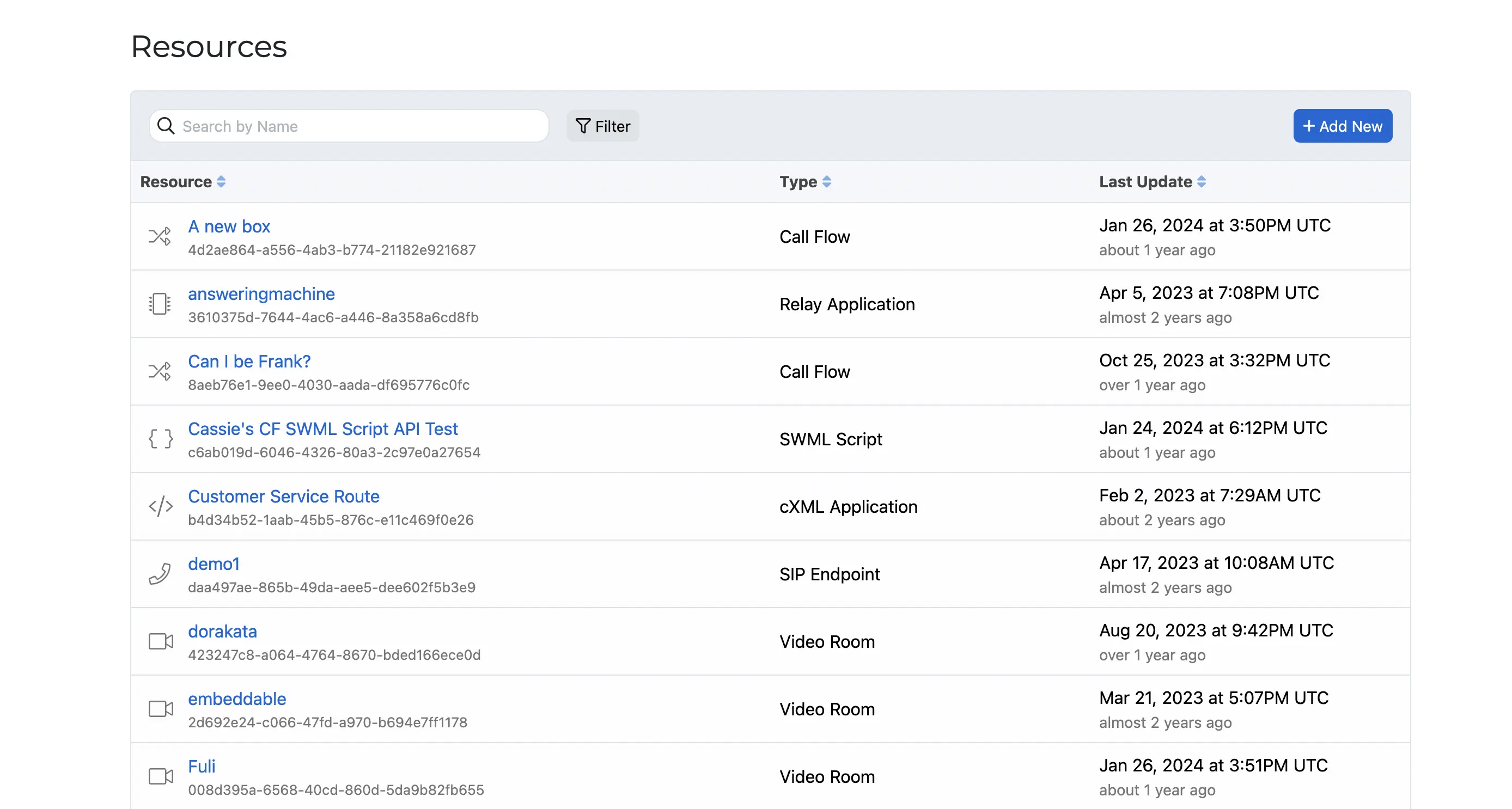Open the Filter options
Screen dimensions: 1512x809
(603, 126)
